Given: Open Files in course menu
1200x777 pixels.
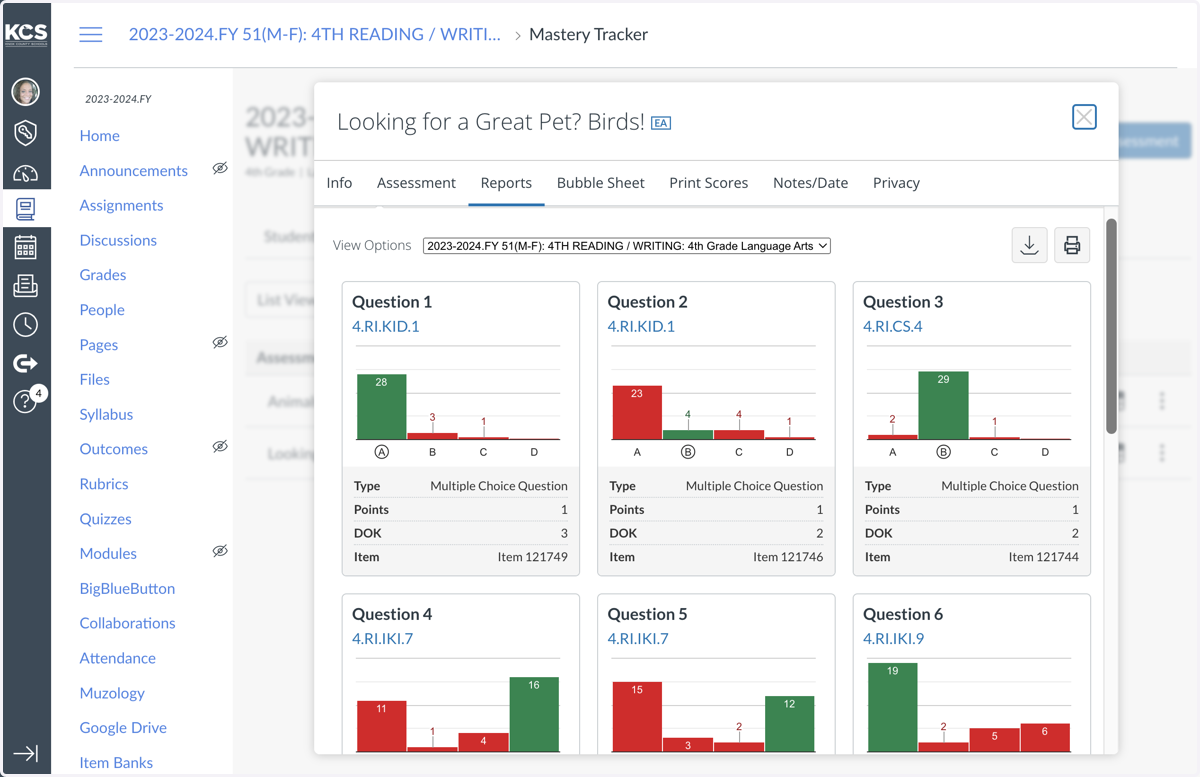Looking at the screenshot, I should pos(95,379).
